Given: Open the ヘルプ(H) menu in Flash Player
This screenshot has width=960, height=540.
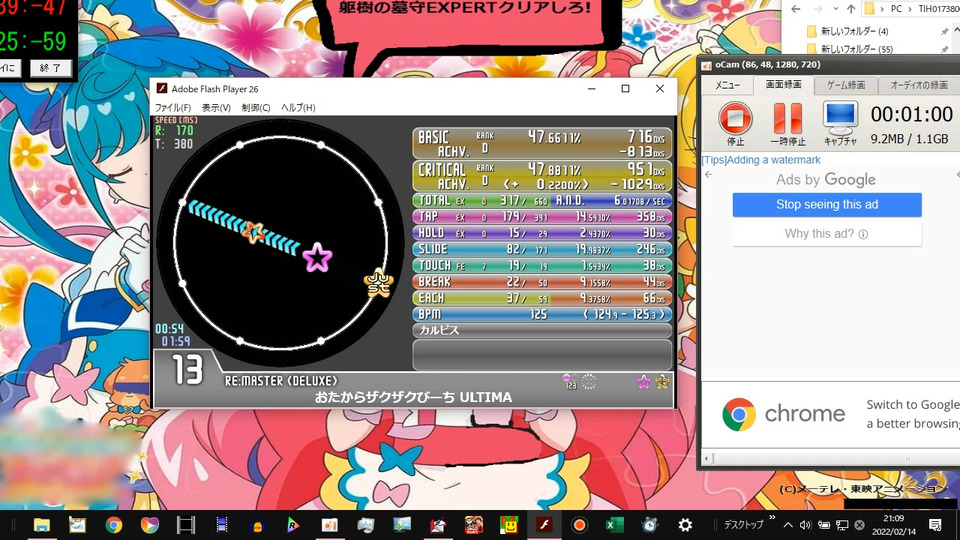Looking at the screenshot, I should [x=298, y=108].
